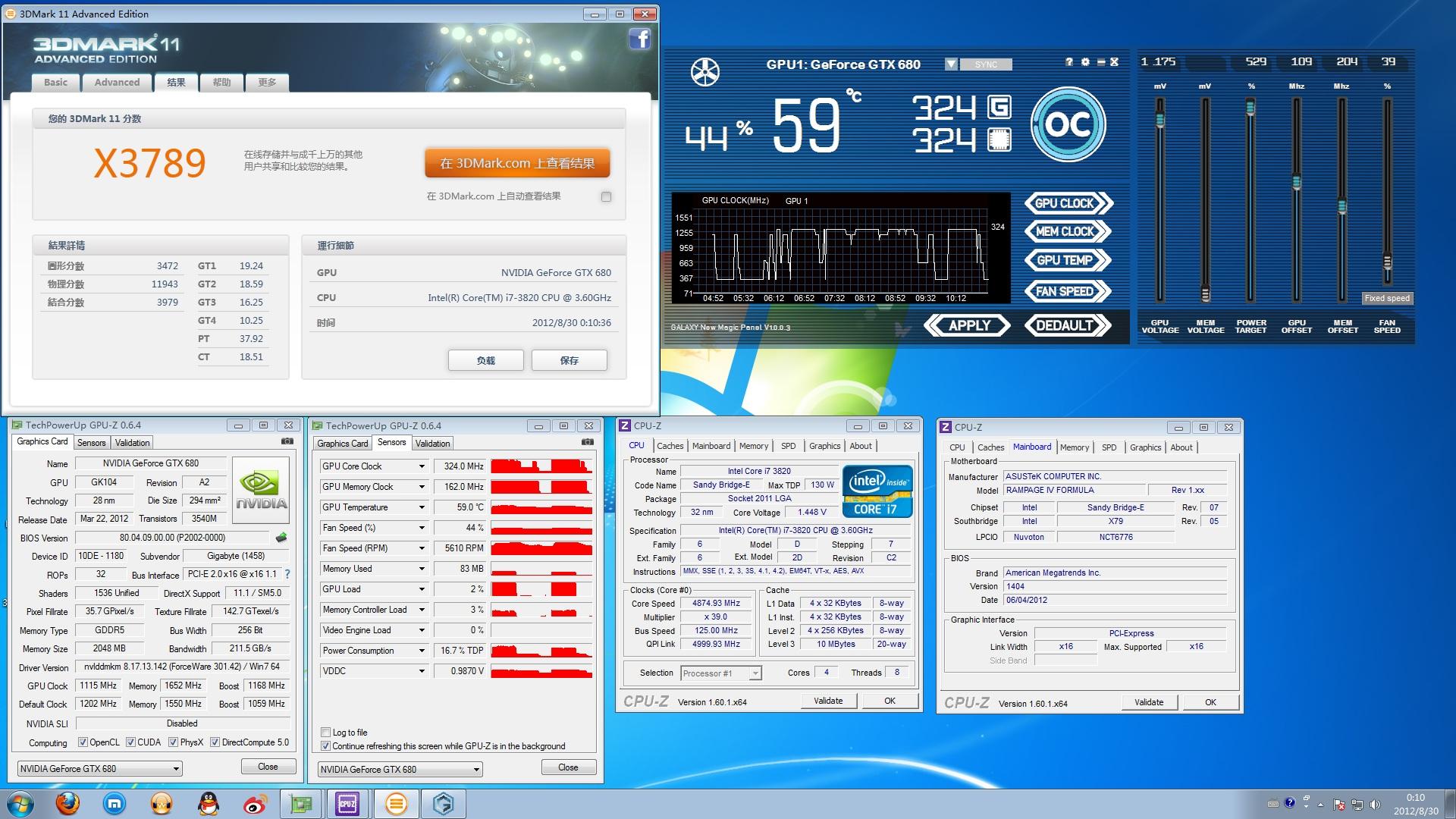This screenshot has height=819, width=1456.
Task: Switch to GPU-Z via taskbar graphics card icon
Action: point(301,804)
